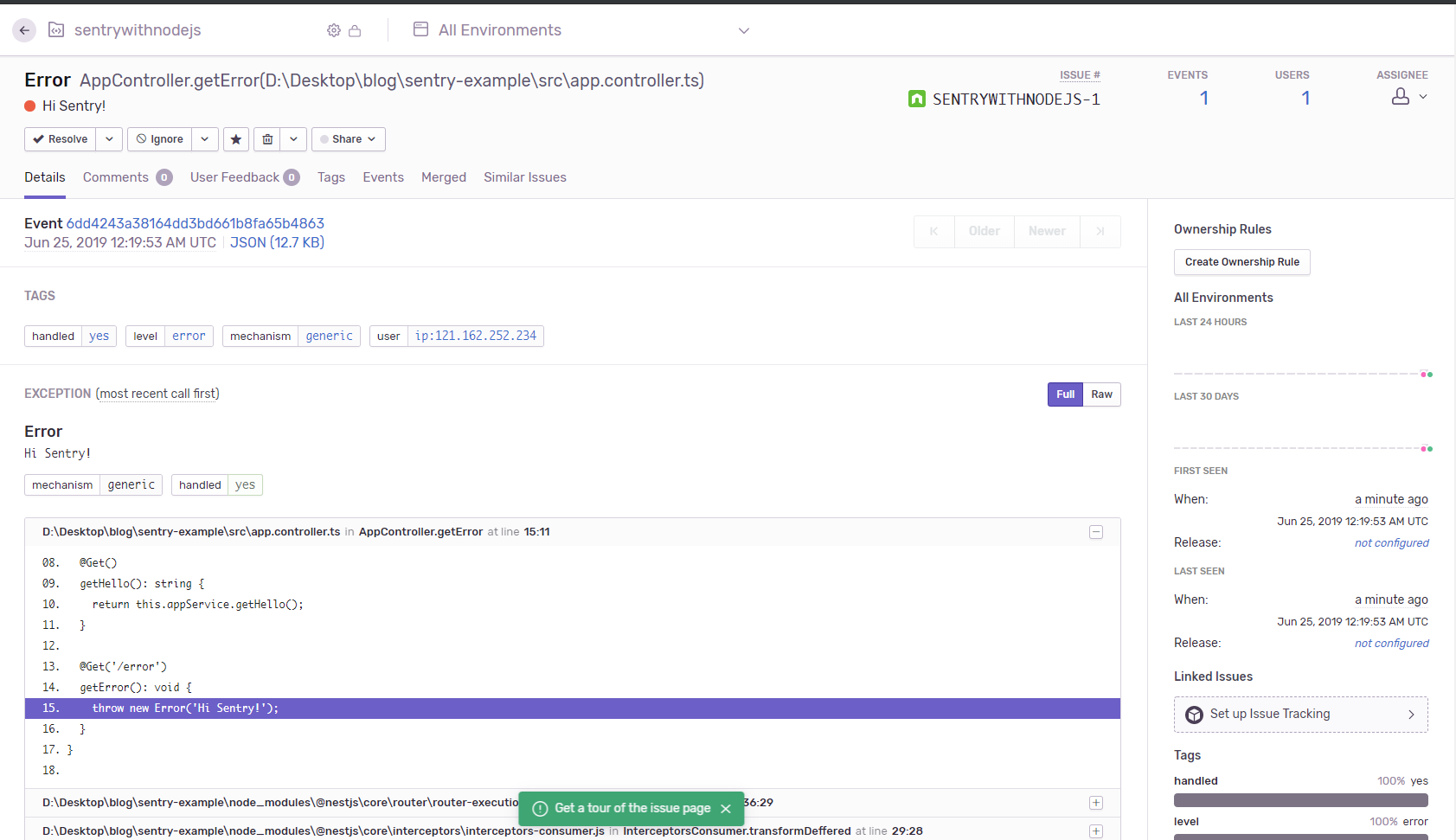Click the events count 1
The image size is (1456, 840).
pyautogui.click(x=1203, y=99)
